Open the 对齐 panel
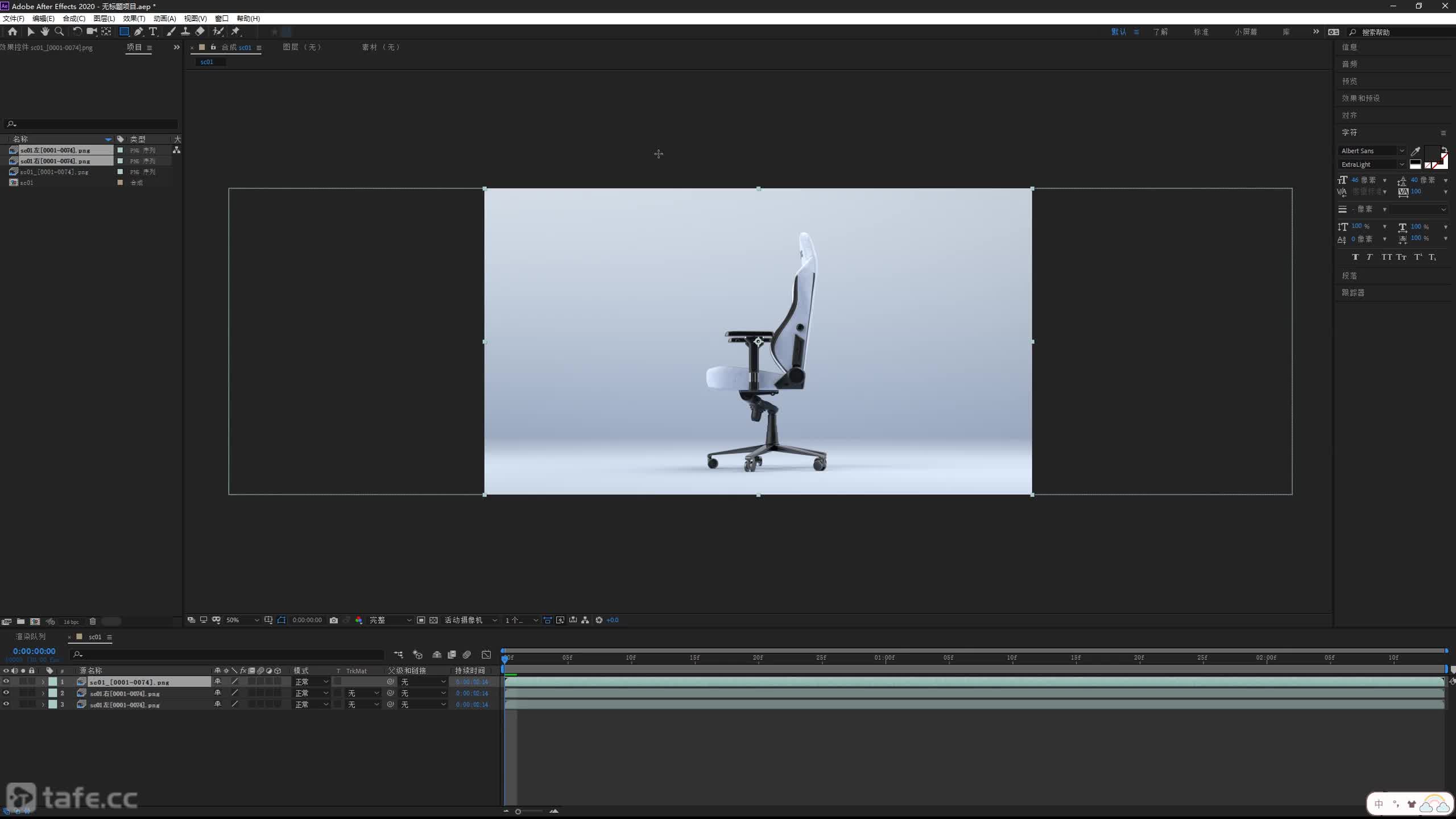1456x819 pixels. pyautogui.click(x=1350, y=115)
